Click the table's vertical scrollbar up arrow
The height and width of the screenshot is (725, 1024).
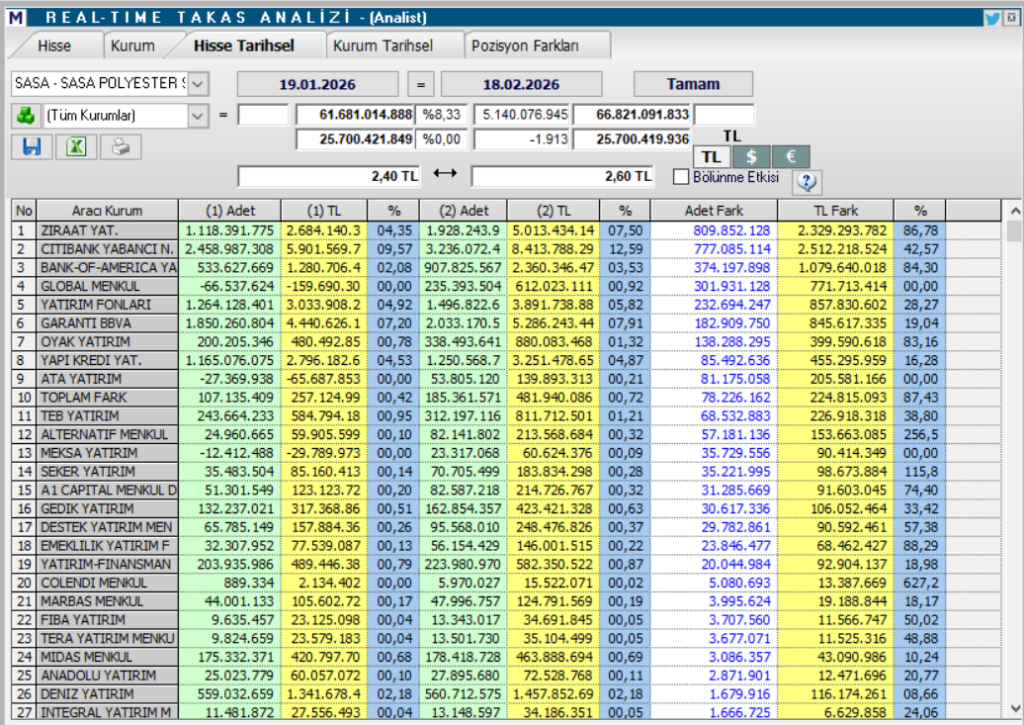click(1015, 212)
